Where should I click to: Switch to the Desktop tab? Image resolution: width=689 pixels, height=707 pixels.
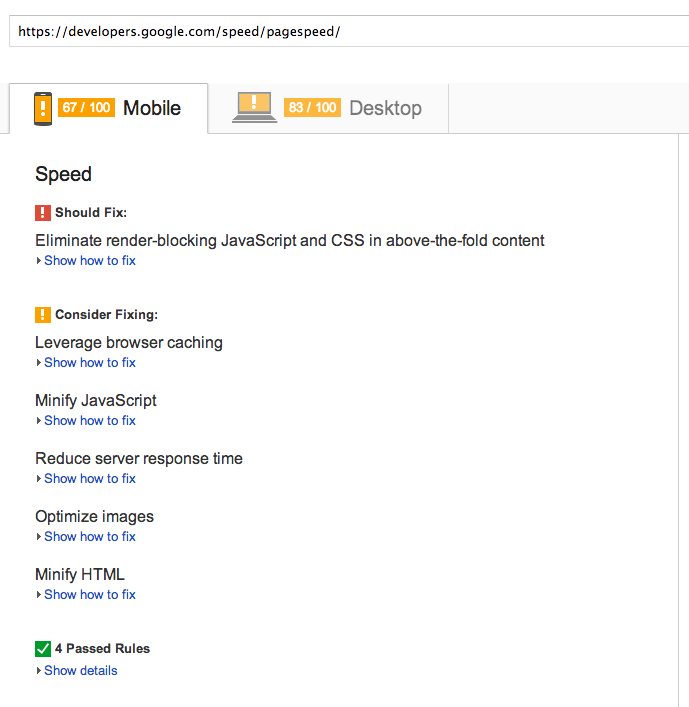(x=385, y=108)
